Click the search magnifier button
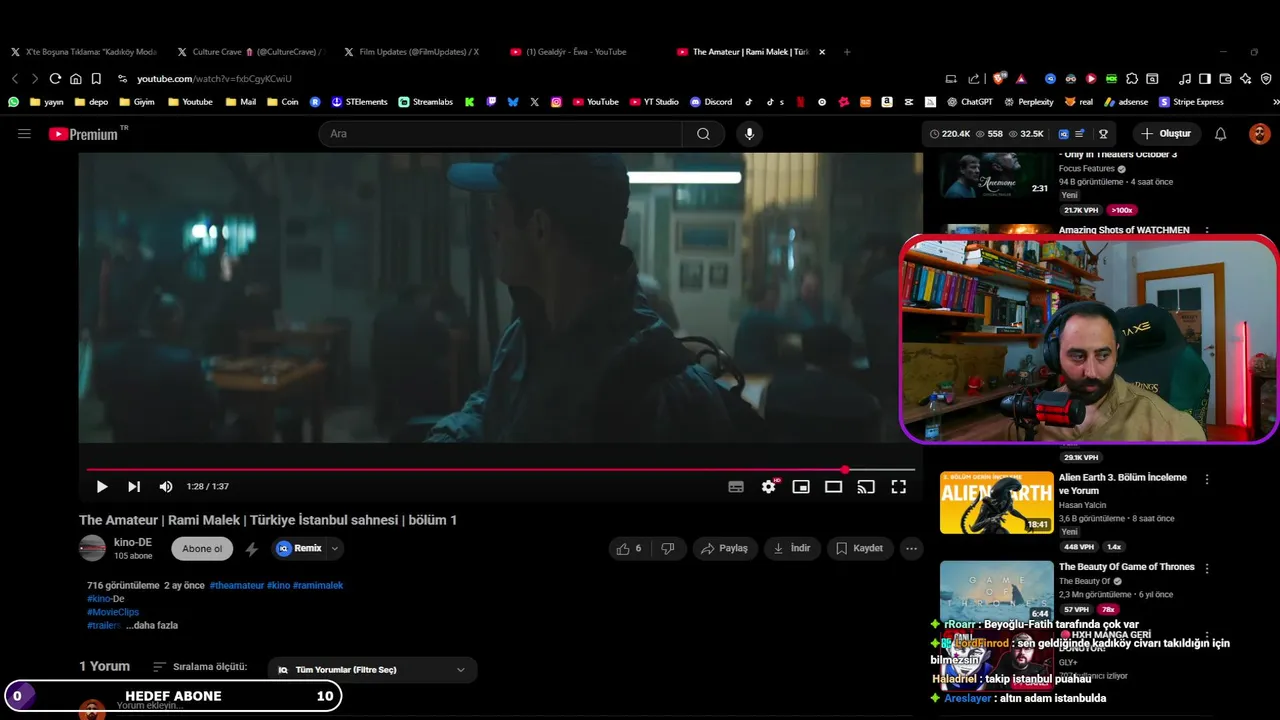 pos(704,134)
